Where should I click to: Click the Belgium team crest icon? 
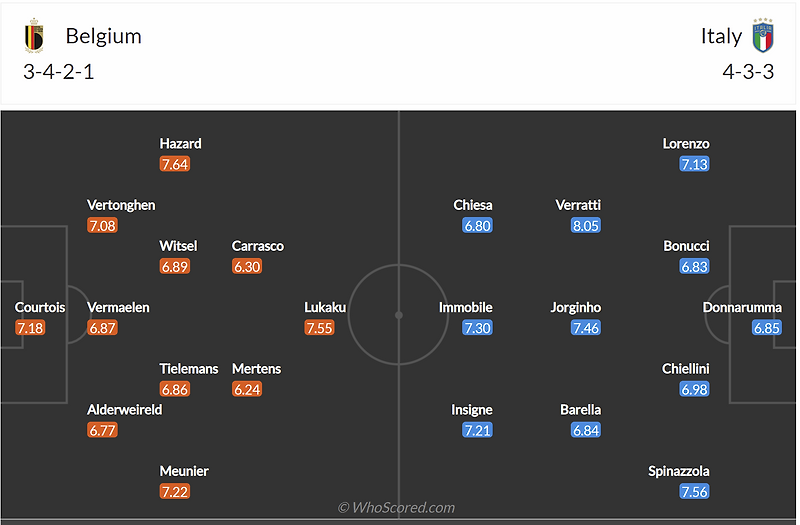tap(34, 37)
